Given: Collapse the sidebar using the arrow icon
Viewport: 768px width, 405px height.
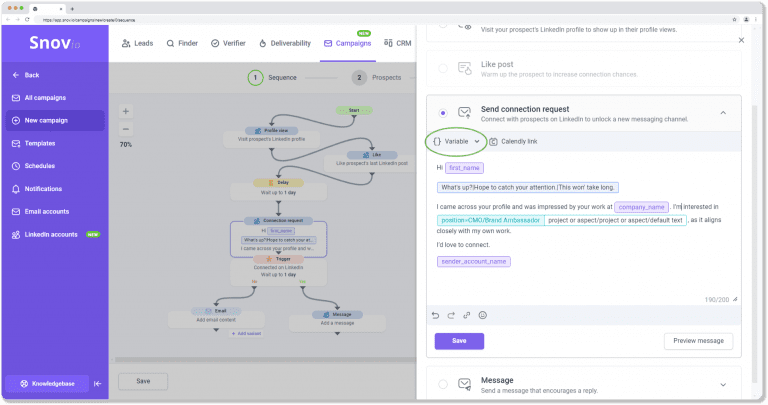Looking at the screenshot, I should [97, 384].
